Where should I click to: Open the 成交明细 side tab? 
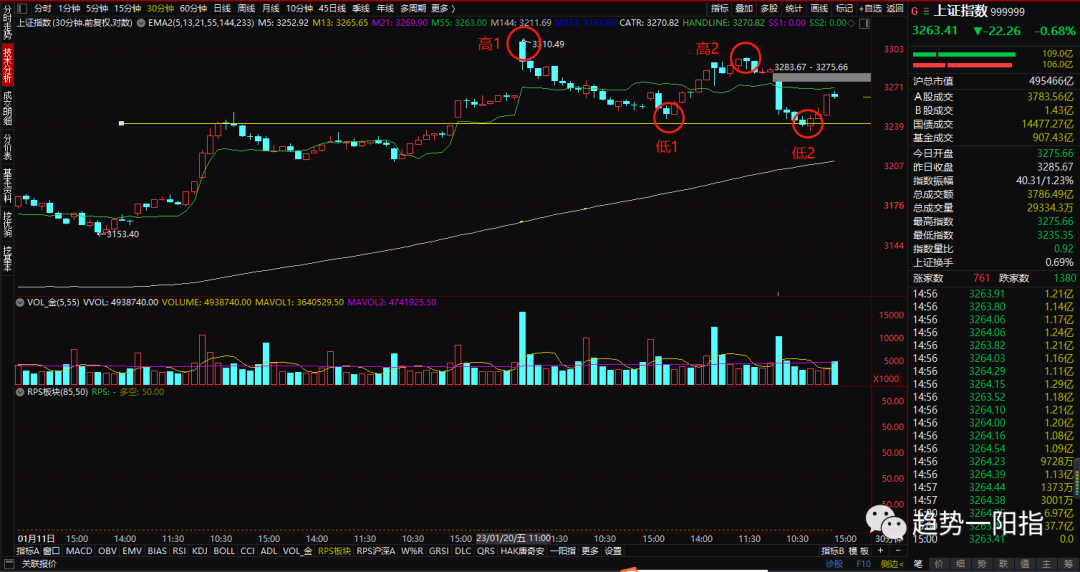coord(7,108)
